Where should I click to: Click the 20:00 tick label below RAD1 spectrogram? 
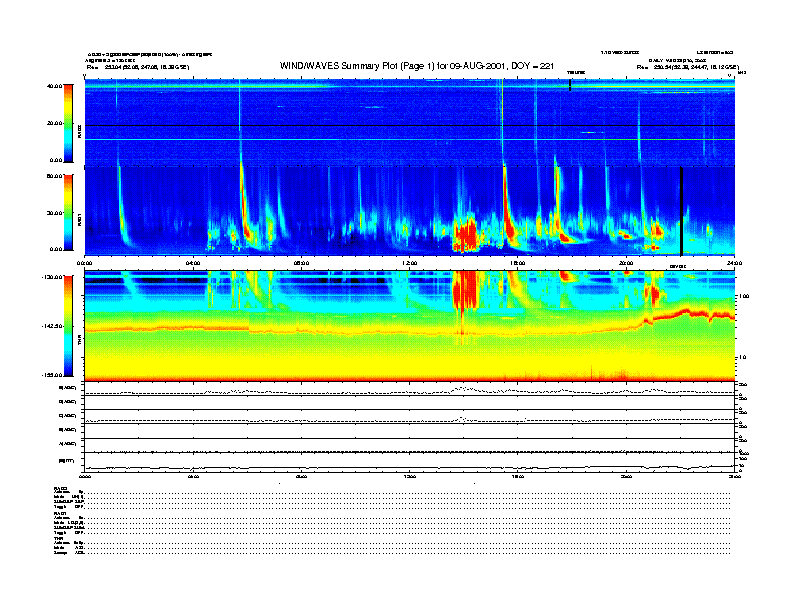tap(626, 263)
